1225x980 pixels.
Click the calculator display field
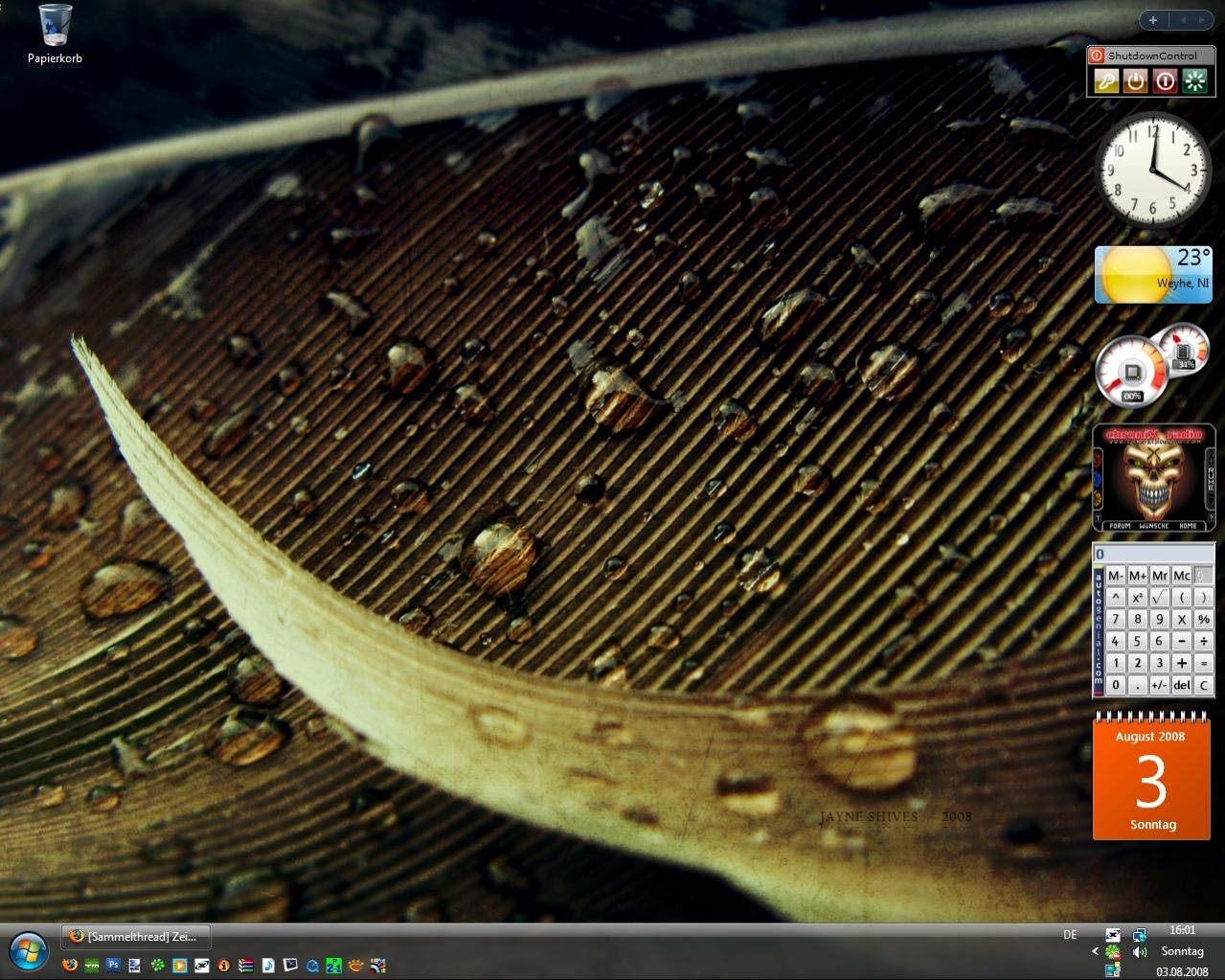(x=1153, y=554)
